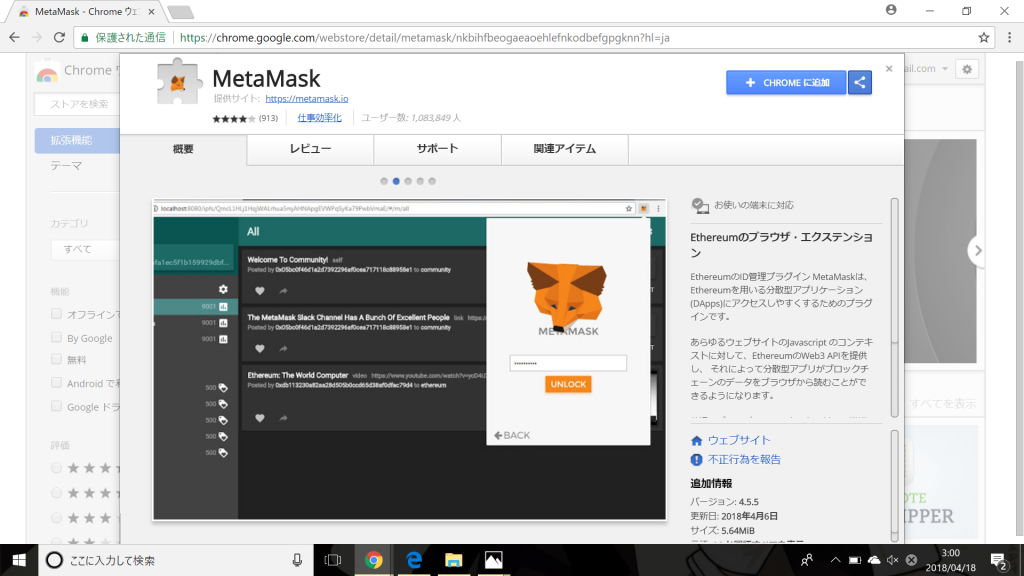
Task: Close the MetaMask detail overlay
Action: pos(889,69)
